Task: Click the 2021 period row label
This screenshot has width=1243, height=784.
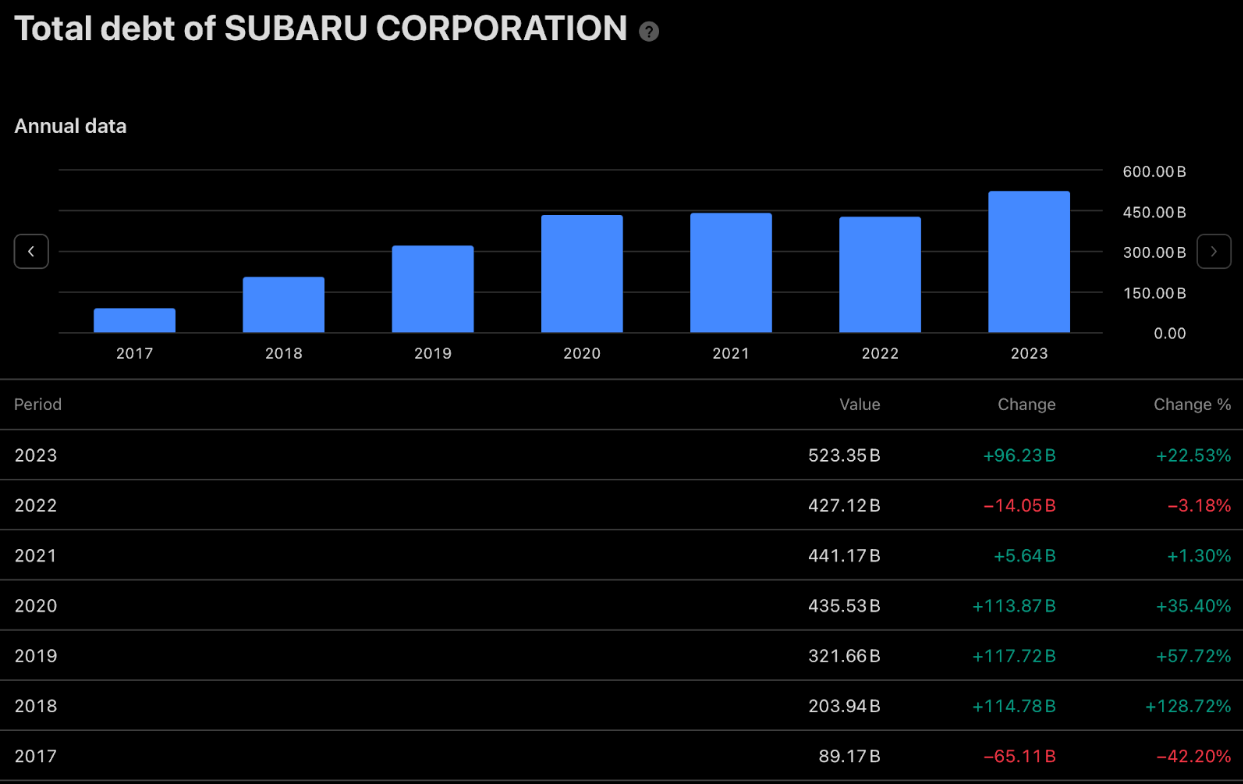Action: [36, 556]
